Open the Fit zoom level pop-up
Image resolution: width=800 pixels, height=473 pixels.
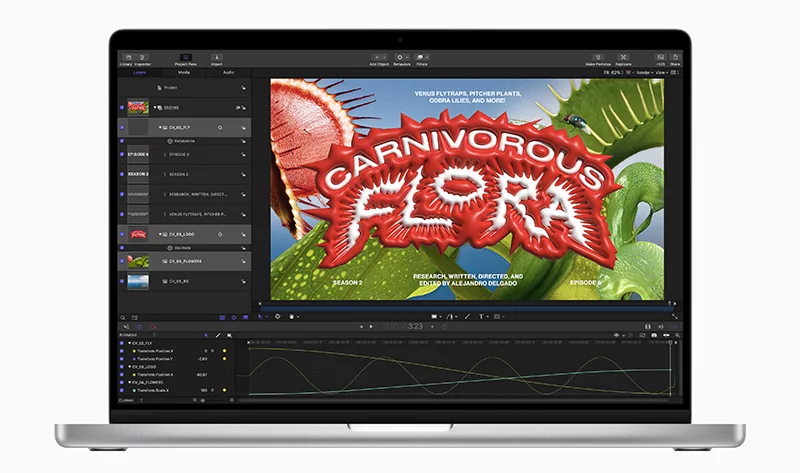pos(614,73)
